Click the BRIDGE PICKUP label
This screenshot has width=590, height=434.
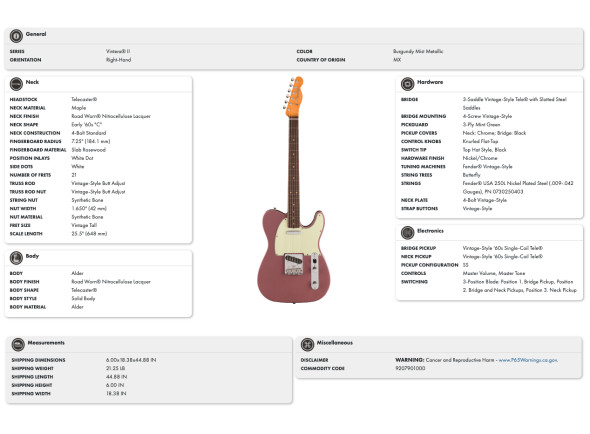418,248
